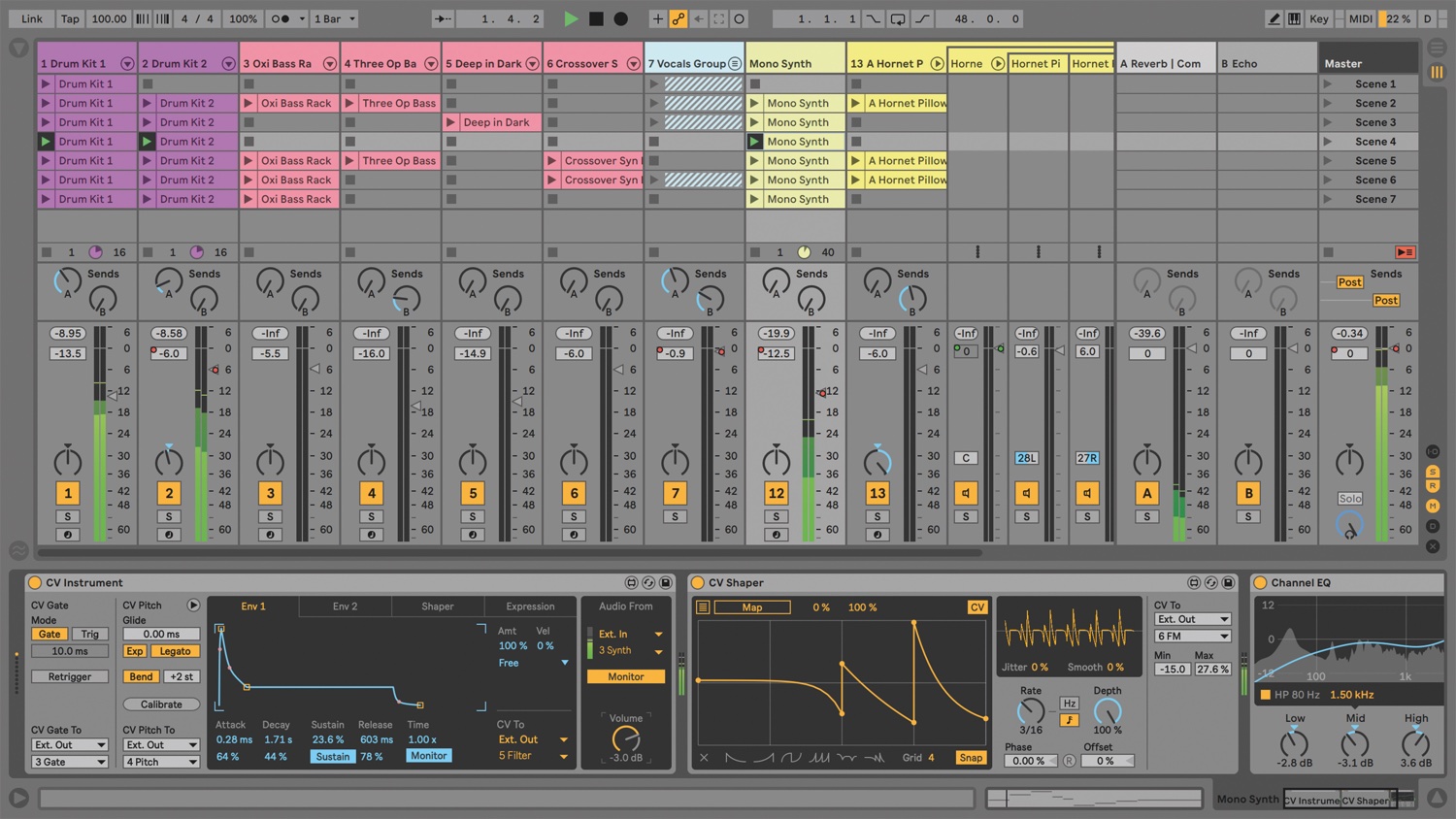This screenshot has width=1456, height=819.
Task: Launch the Scene 4 play icon
Action: [1328, 142]
